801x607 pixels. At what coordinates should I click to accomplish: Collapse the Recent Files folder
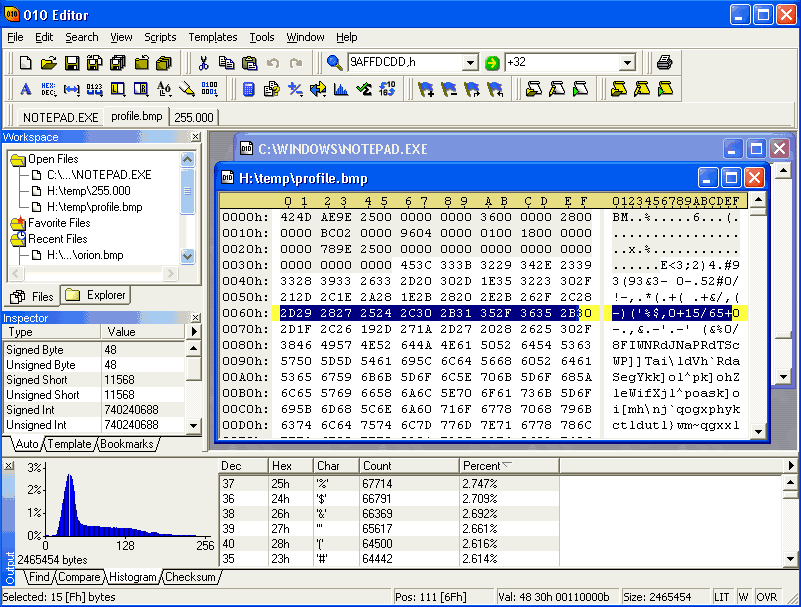(x=18, y=239)
